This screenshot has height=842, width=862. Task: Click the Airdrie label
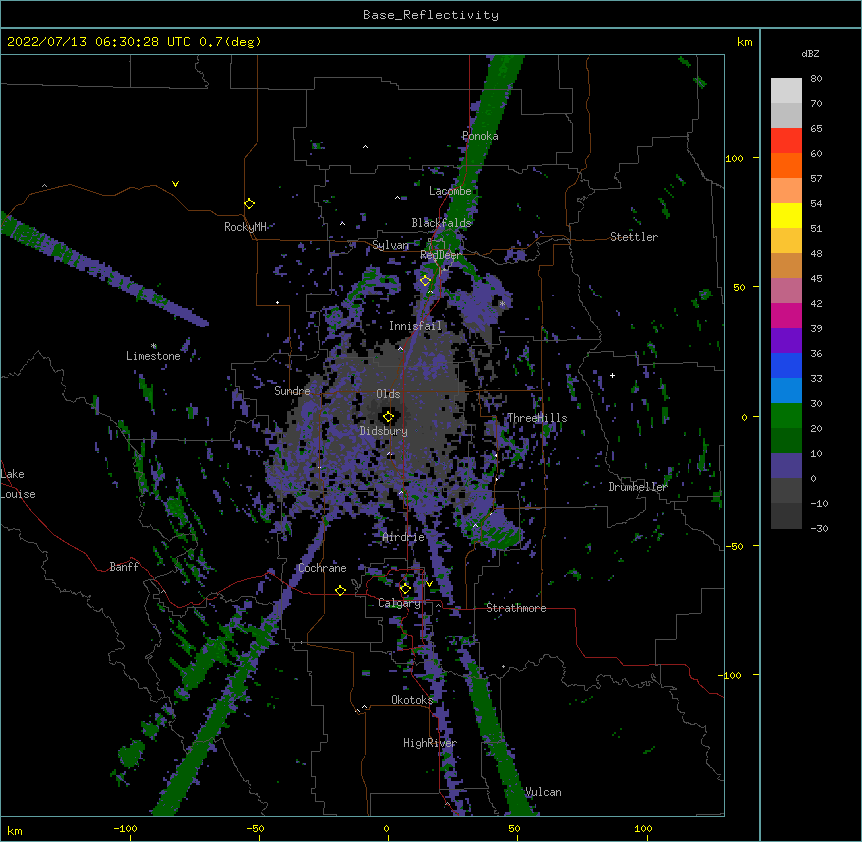[404, 537]
